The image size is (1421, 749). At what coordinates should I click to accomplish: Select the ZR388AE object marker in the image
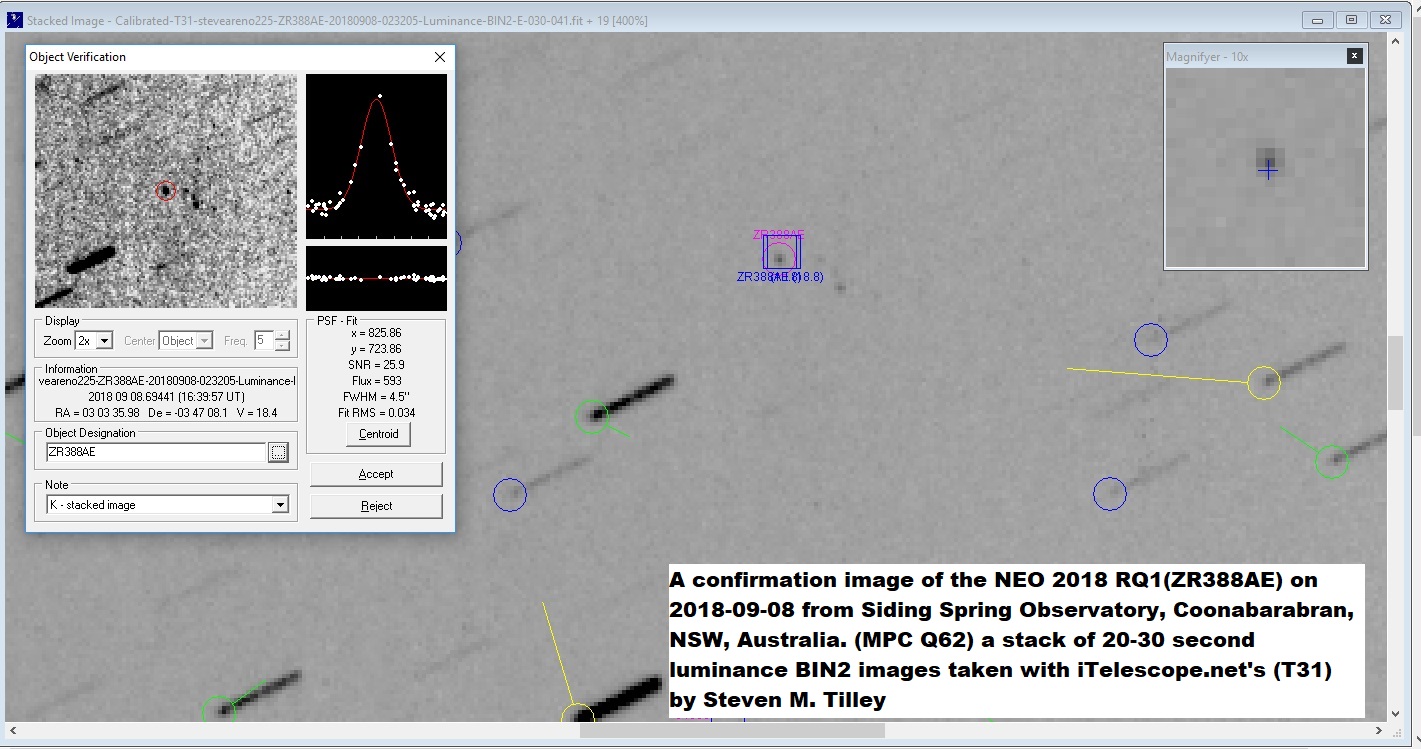[780, 258]
